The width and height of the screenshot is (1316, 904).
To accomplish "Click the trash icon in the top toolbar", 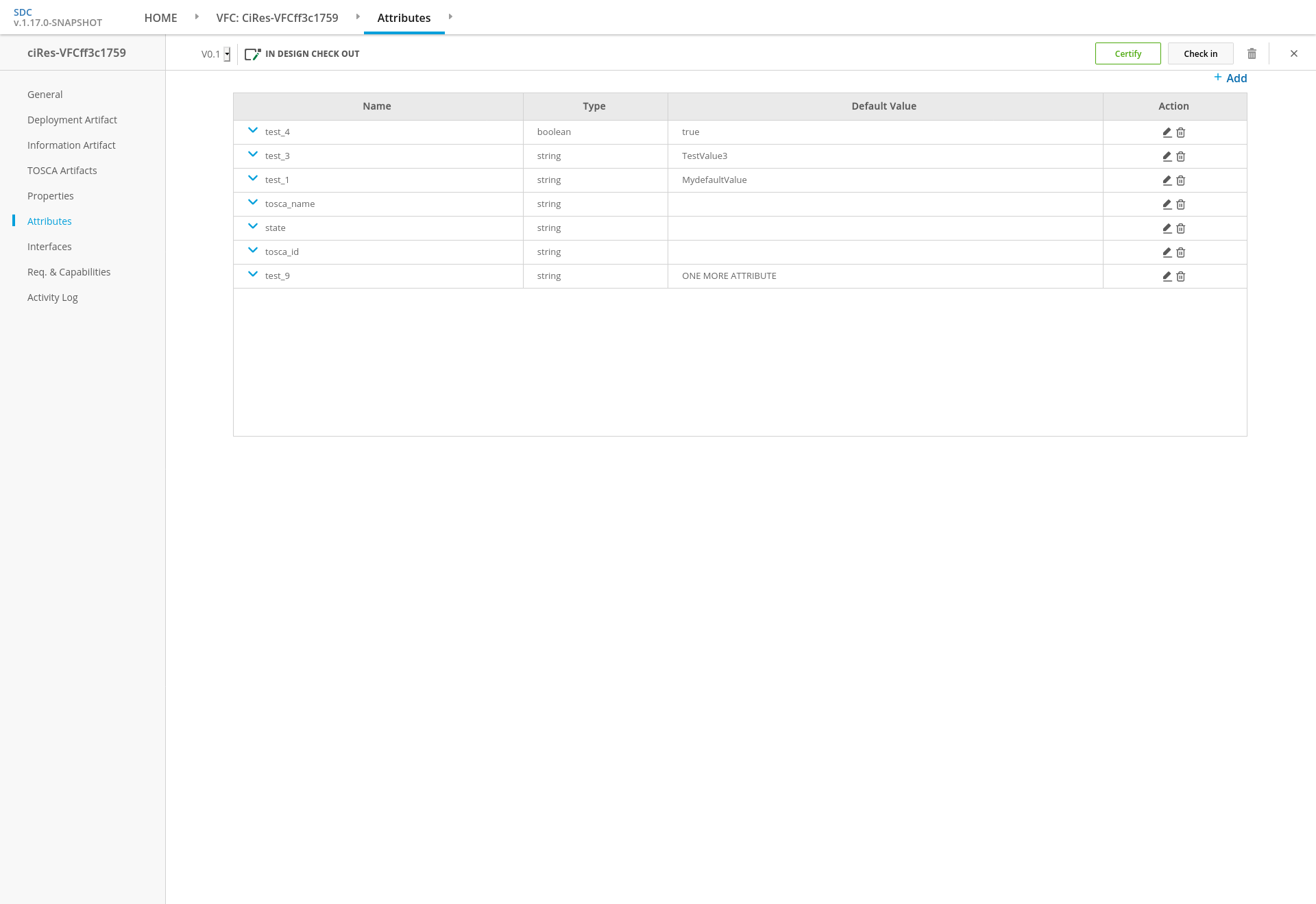I will [1252, 53].
